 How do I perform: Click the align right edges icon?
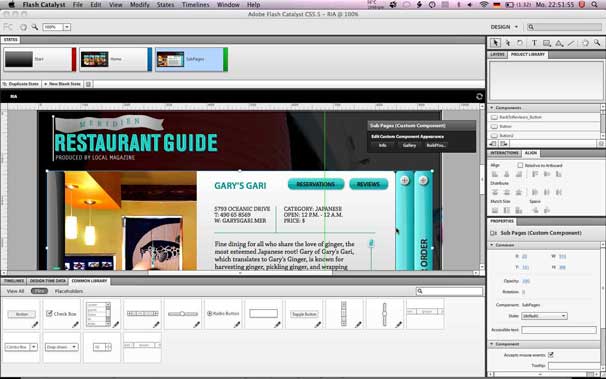519,174
